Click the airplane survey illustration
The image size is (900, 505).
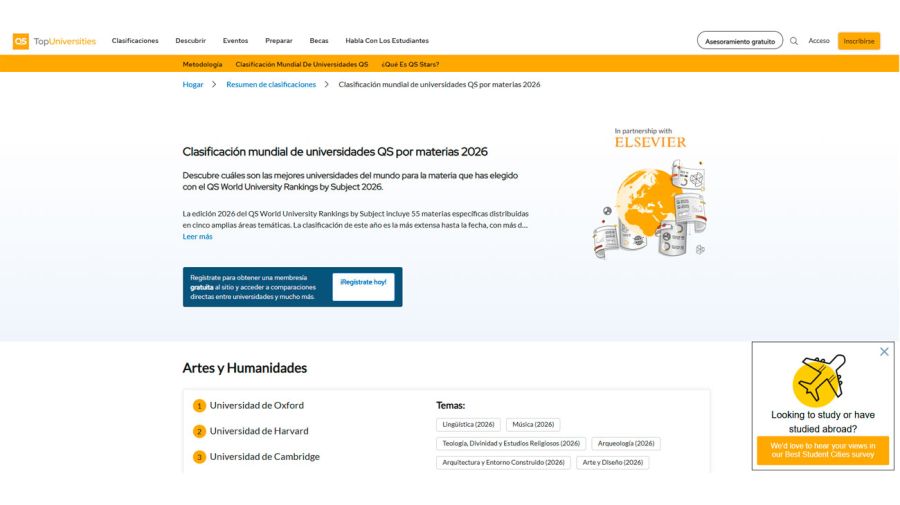point(820,378)
